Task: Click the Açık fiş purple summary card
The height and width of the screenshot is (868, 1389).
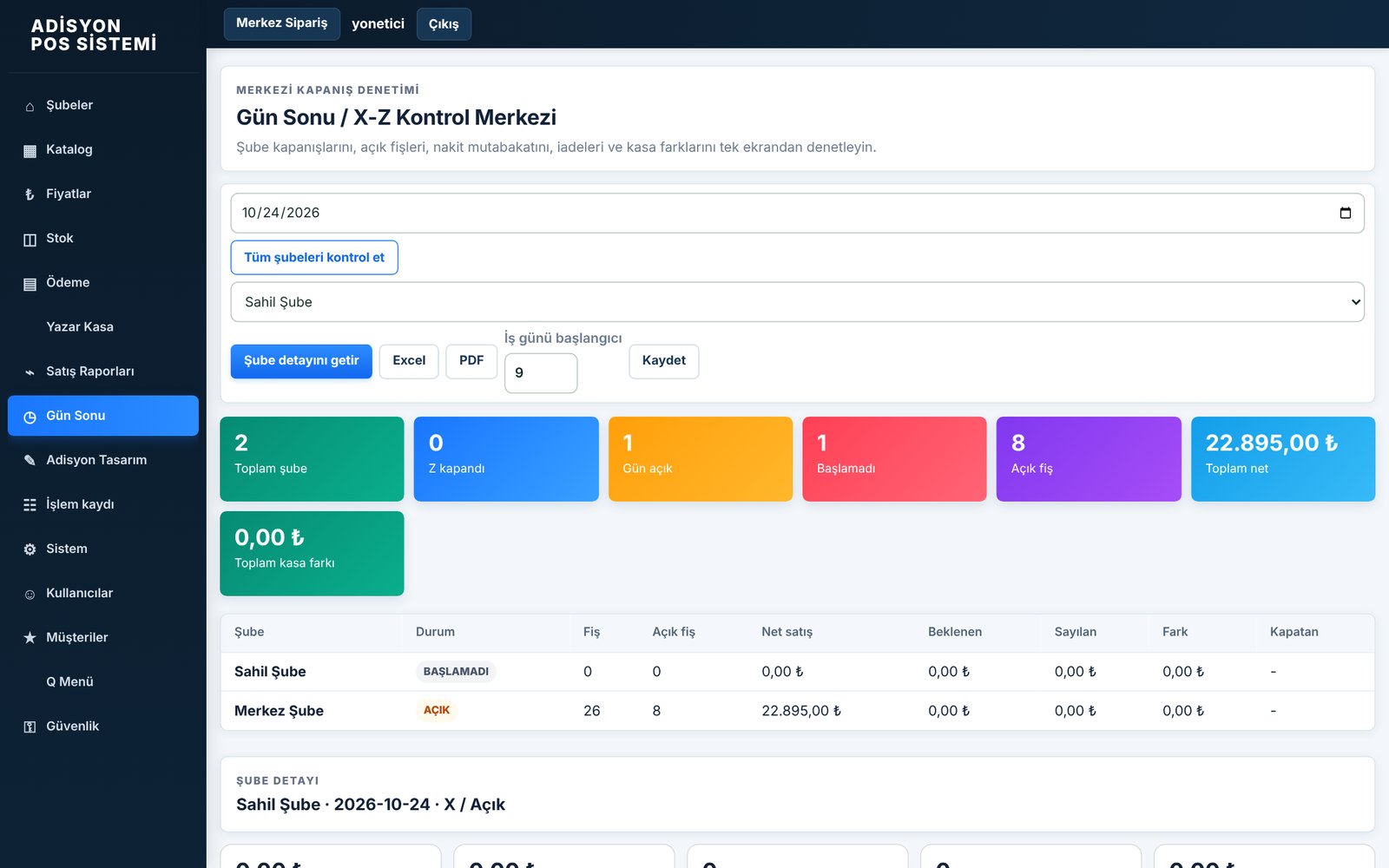Action: coord(1089,459)
